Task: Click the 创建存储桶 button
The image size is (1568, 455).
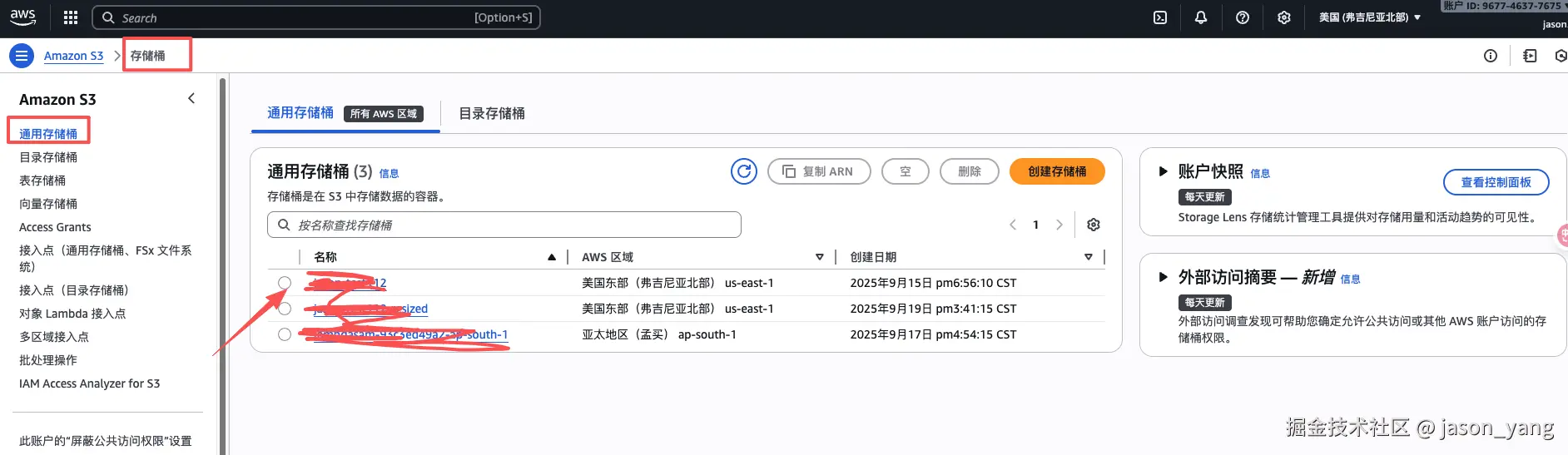Action: click(1057, 171)
